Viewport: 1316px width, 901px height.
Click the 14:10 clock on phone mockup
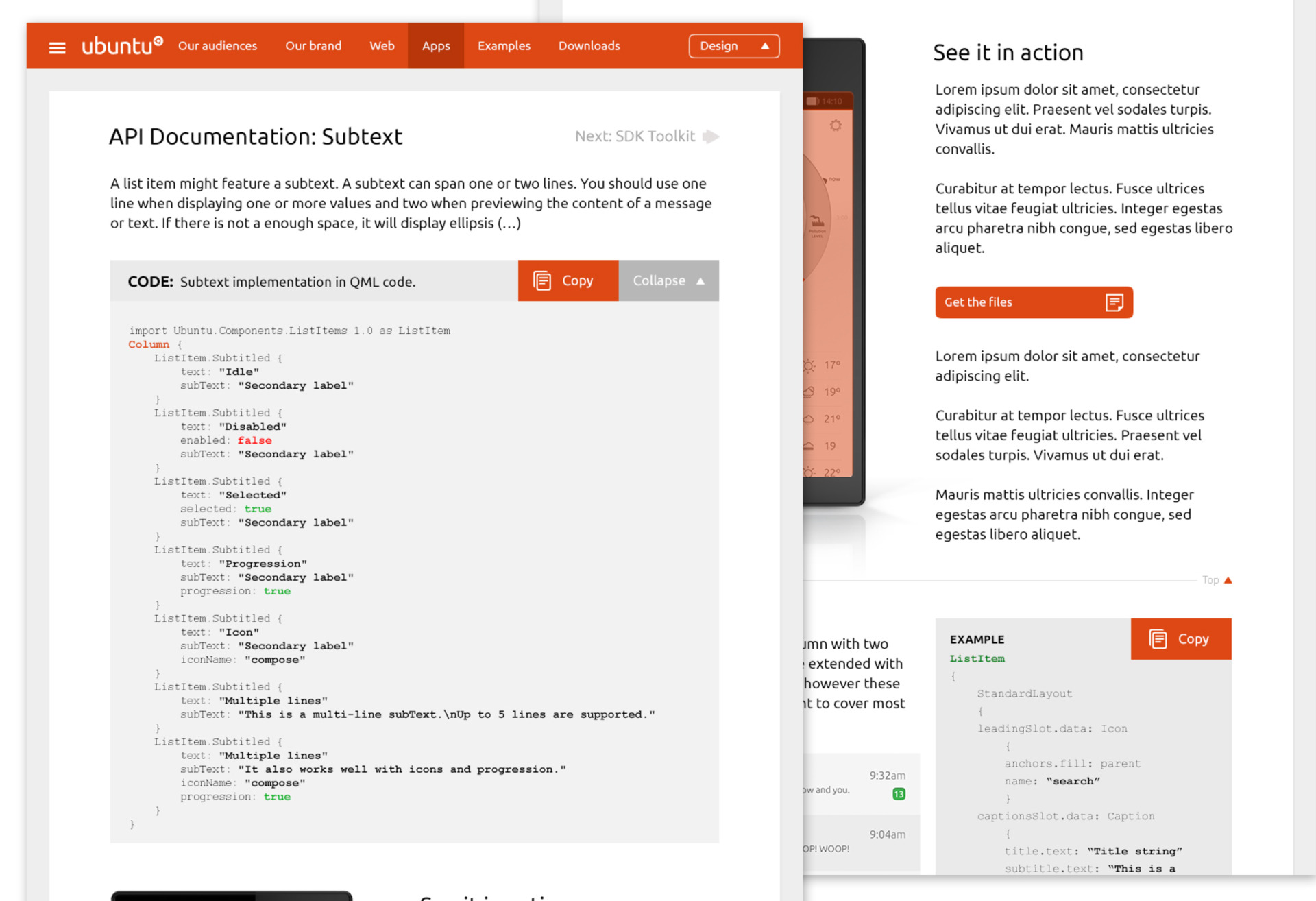pos(832,101)
